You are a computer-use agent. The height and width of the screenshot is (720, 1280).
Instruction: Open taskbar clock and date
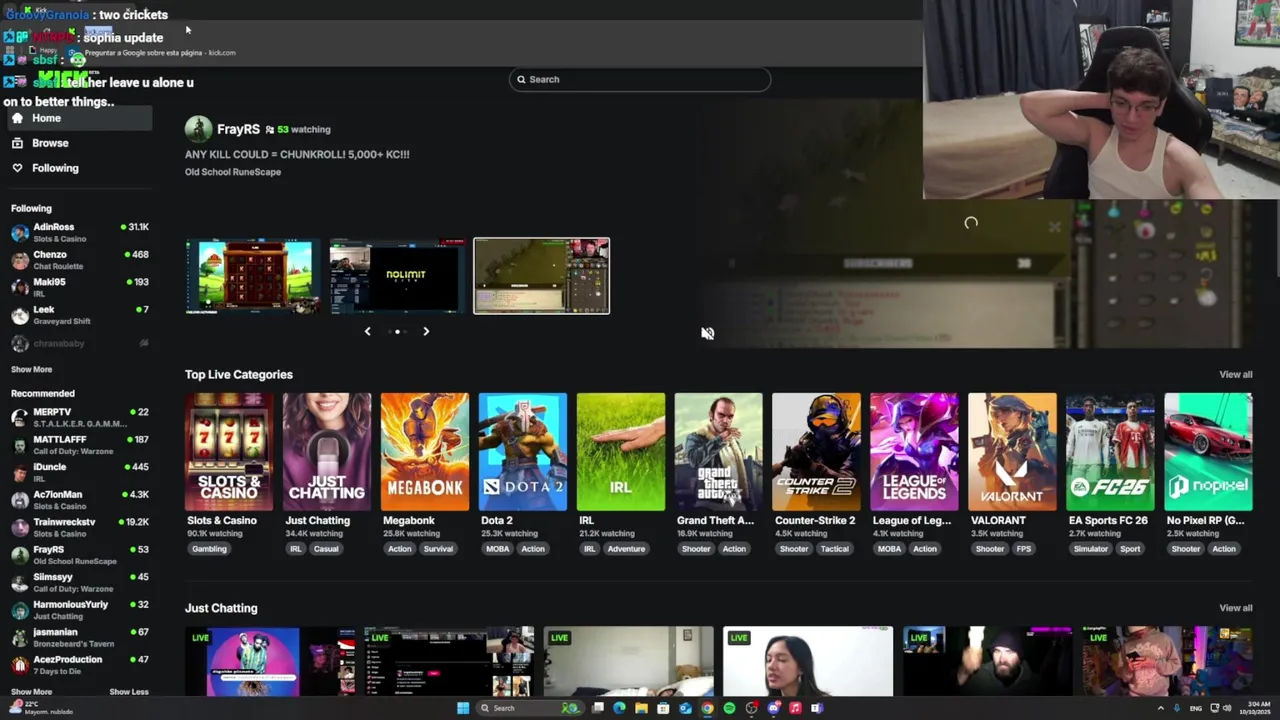pos(1258,708)
